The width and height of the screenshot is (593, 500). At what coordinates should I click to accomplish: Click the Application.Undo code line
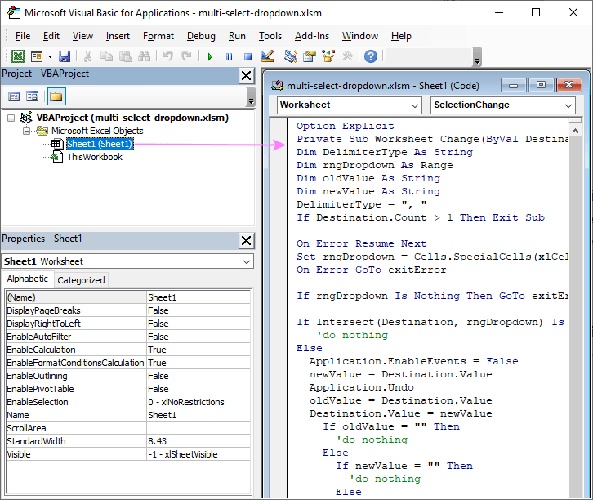[x=361, y=388]
